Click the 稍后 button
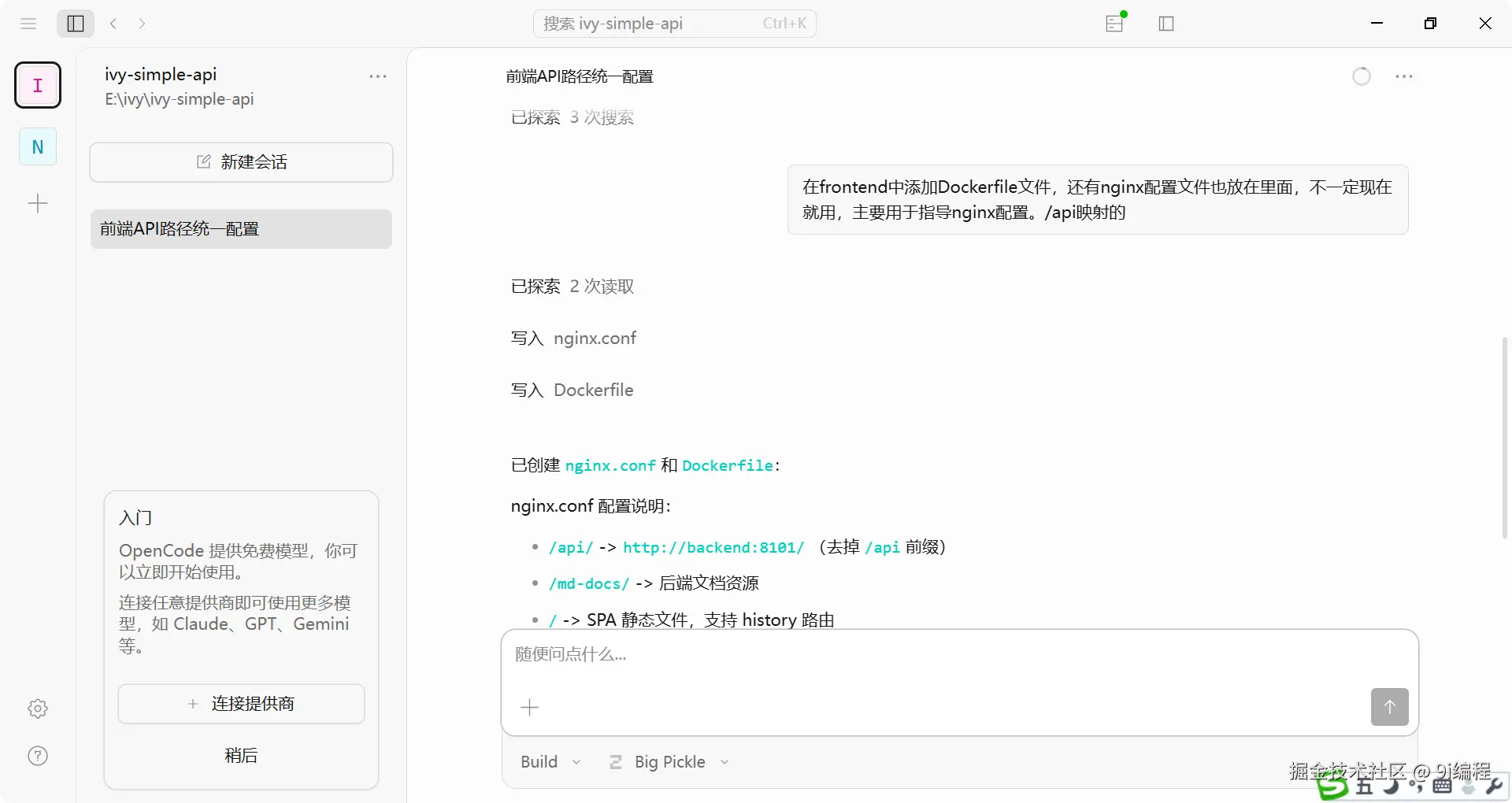The height and width of the screenshot is (803, 1512). click(x=241, y=756)
